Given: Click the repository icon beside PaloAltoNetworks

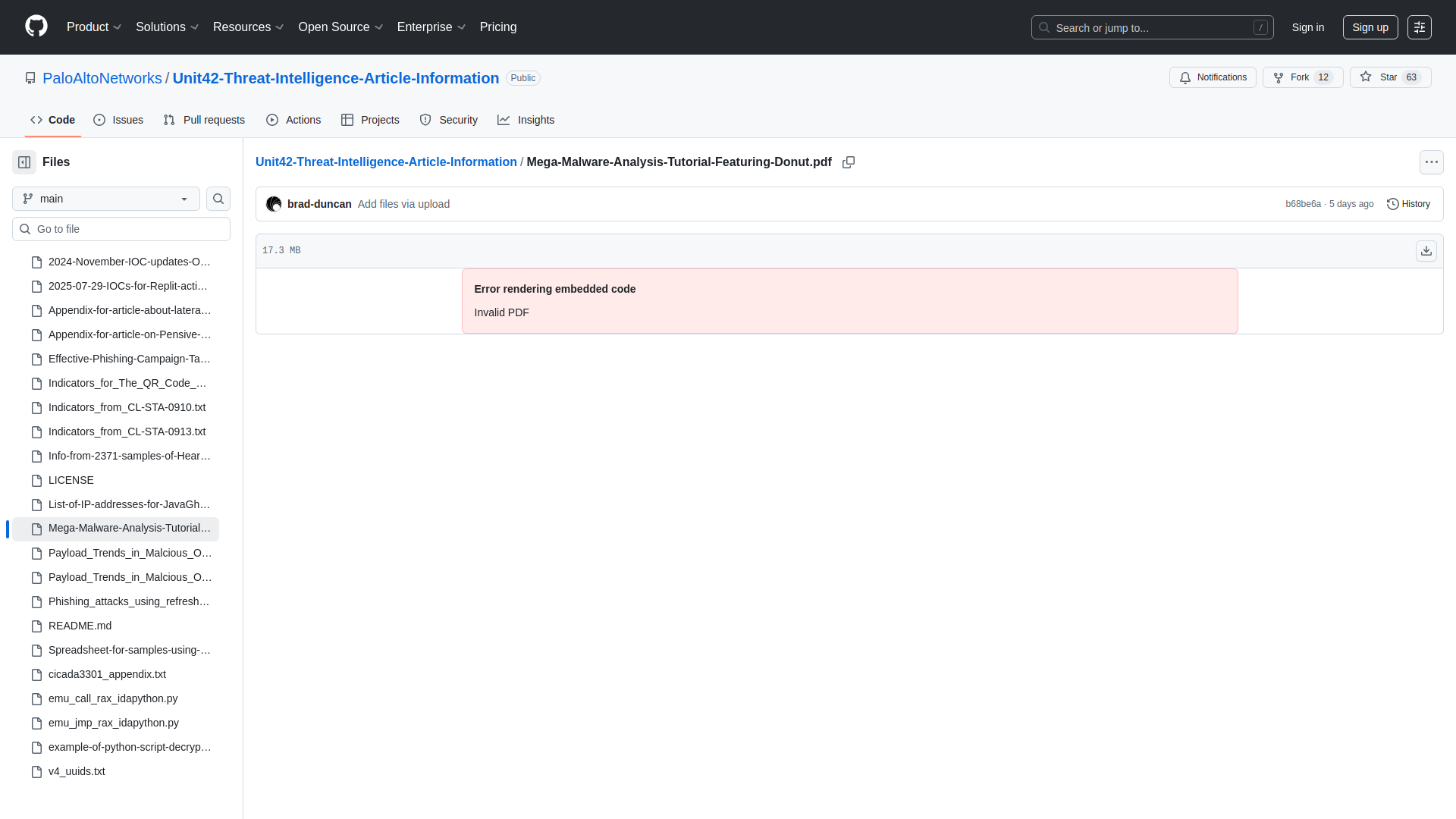Looking at the screenshot, I should coord(30,78).
